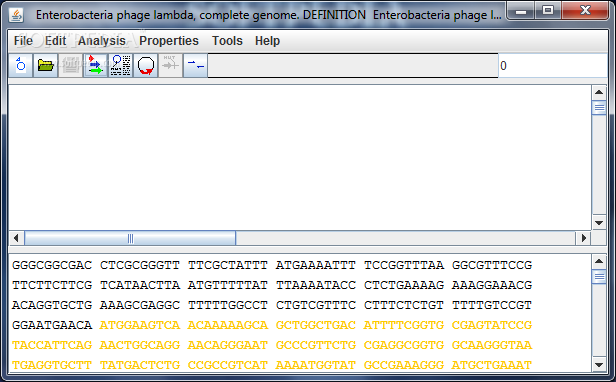Click highlighted sequence block GCTGGCTGAC

coord(316,325)
